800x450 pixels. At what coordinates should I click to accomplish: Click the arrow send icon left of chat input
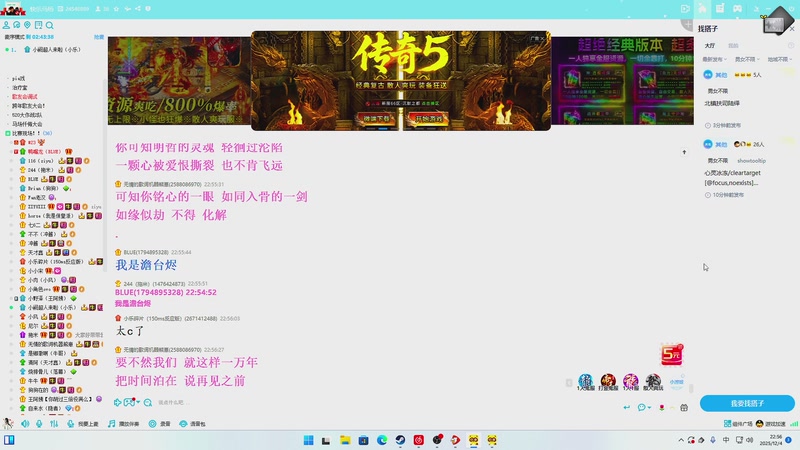[x=117, y=402]
